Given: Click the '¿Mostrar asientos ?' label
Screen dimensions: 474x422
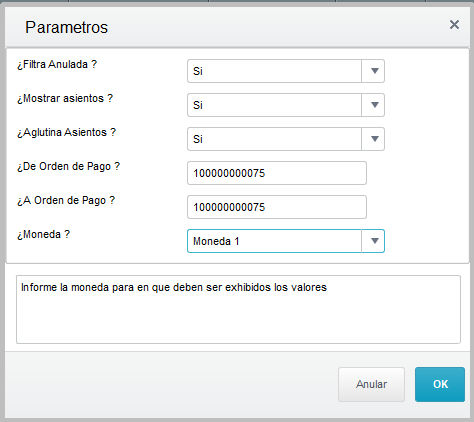Looking at the screenshot, I should point(65,98).
